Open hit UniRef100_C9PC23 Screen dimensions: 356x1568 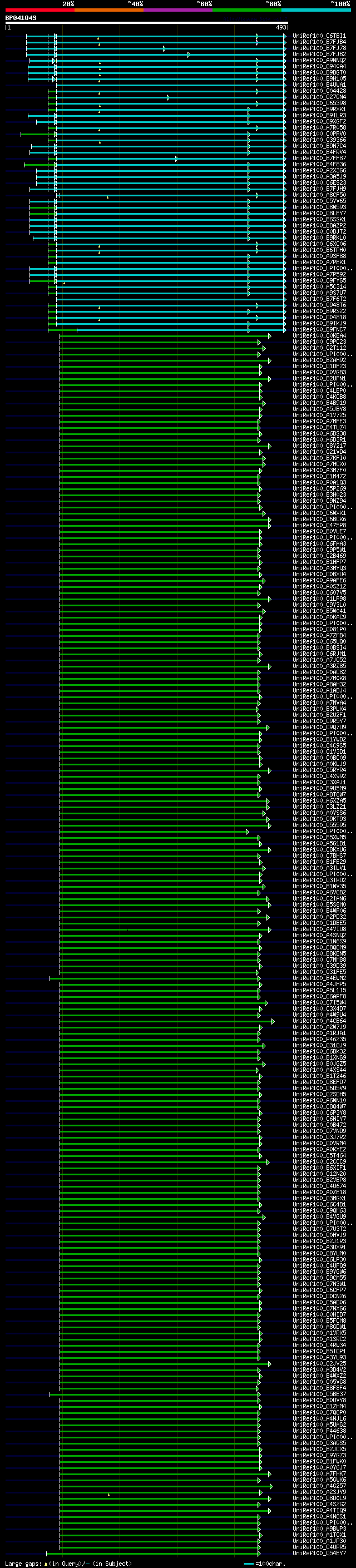click(x=319, y=342)
